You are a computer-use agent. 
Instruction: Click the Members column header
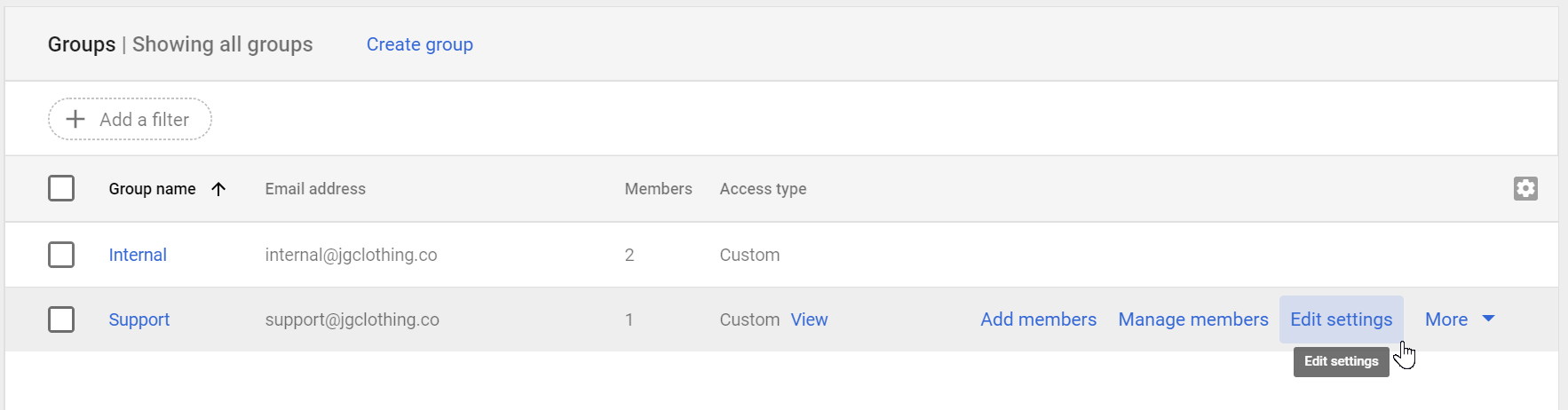tap(658, 189)
